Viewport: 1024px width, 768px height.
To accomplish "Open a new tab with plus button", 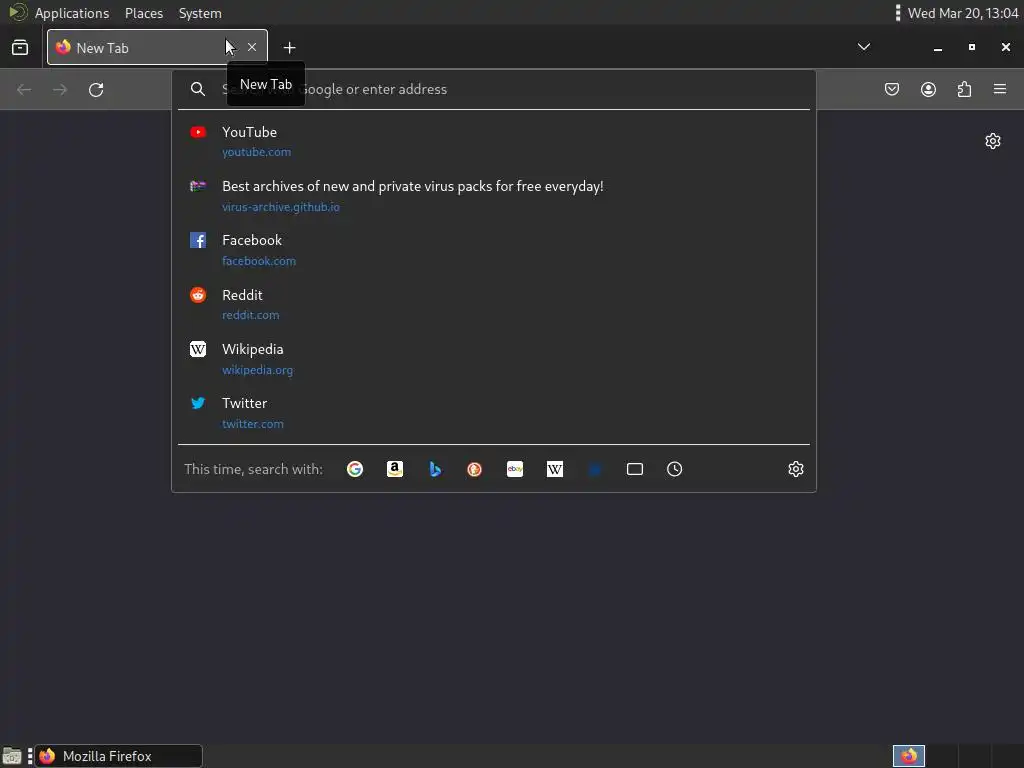I will [289, 48].
